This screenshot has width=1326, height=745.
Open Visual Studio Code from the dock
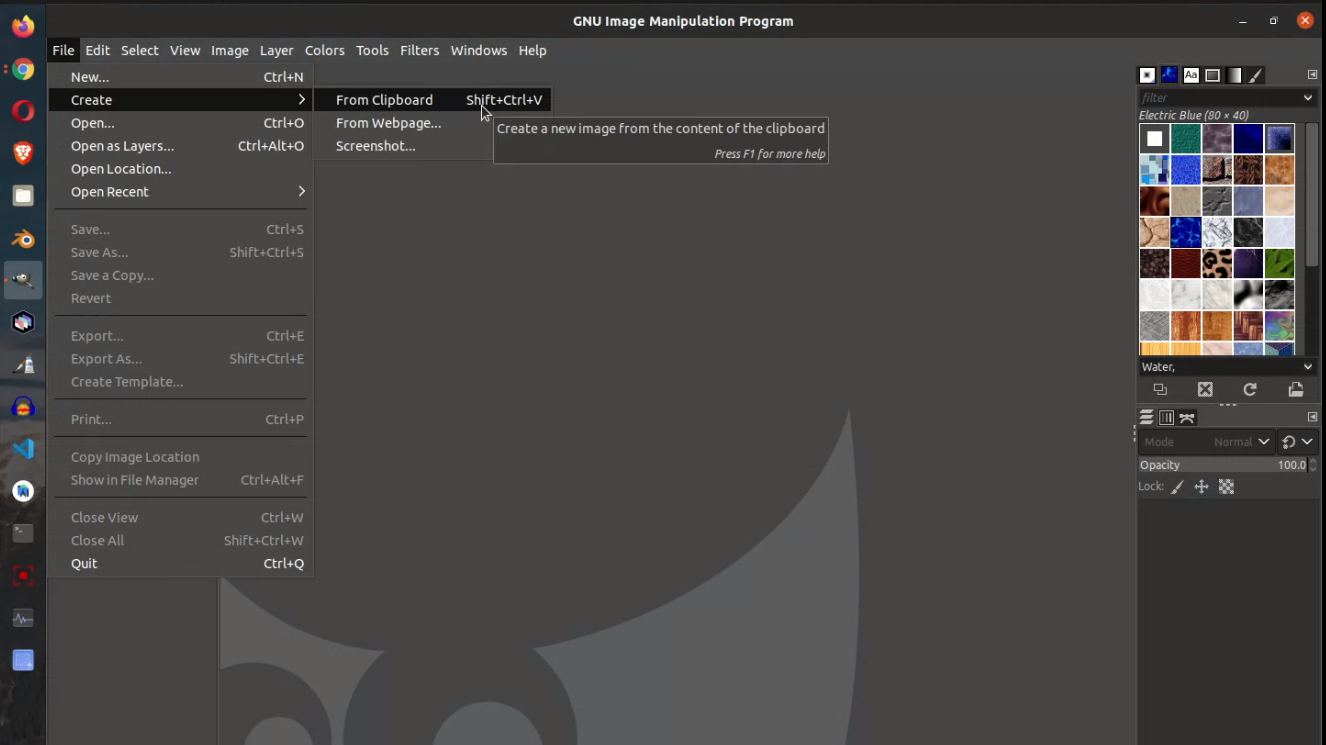pyautogui.click(x=23, y=448)
